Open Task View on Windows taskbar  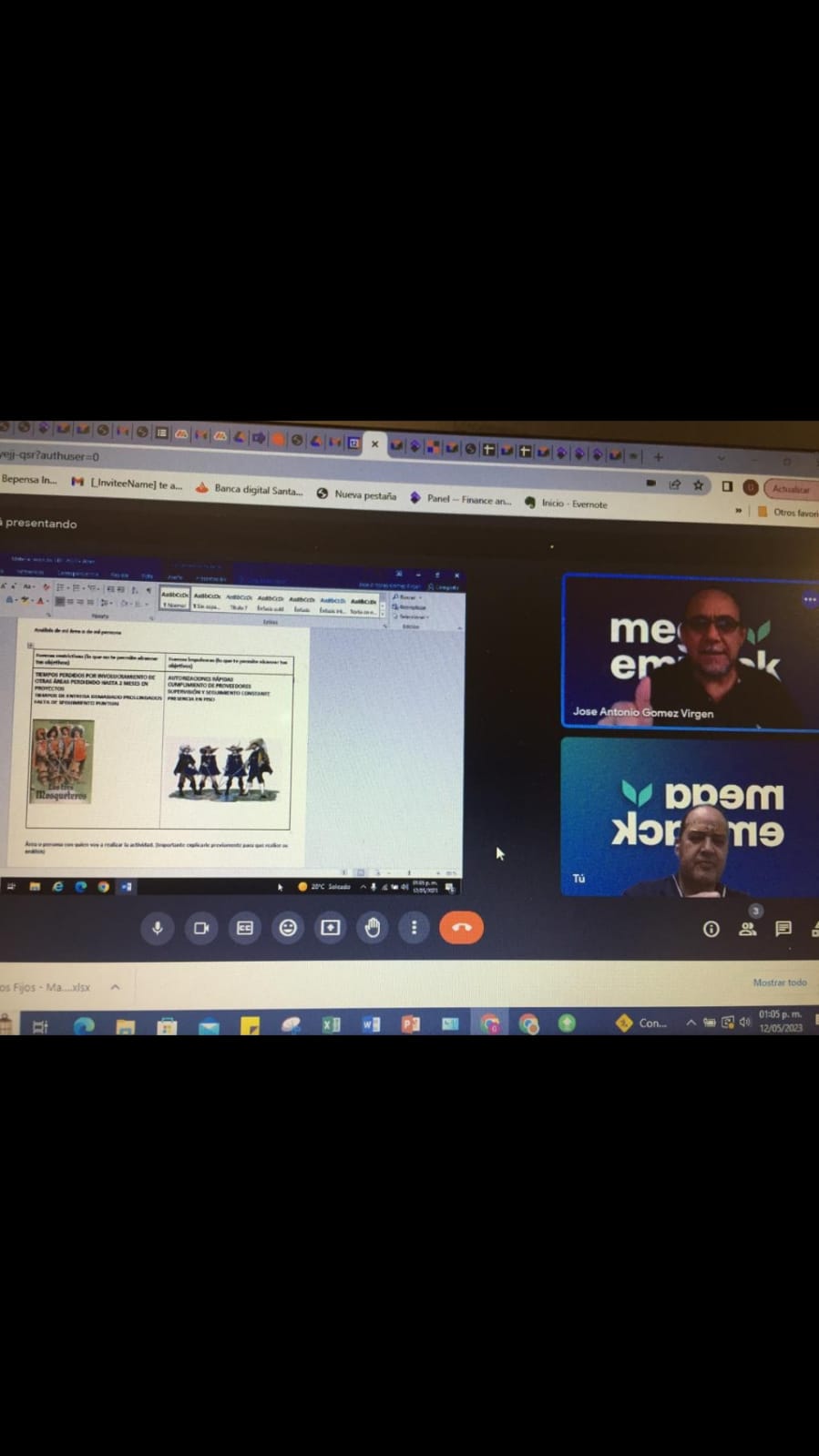pos(40,1026)
